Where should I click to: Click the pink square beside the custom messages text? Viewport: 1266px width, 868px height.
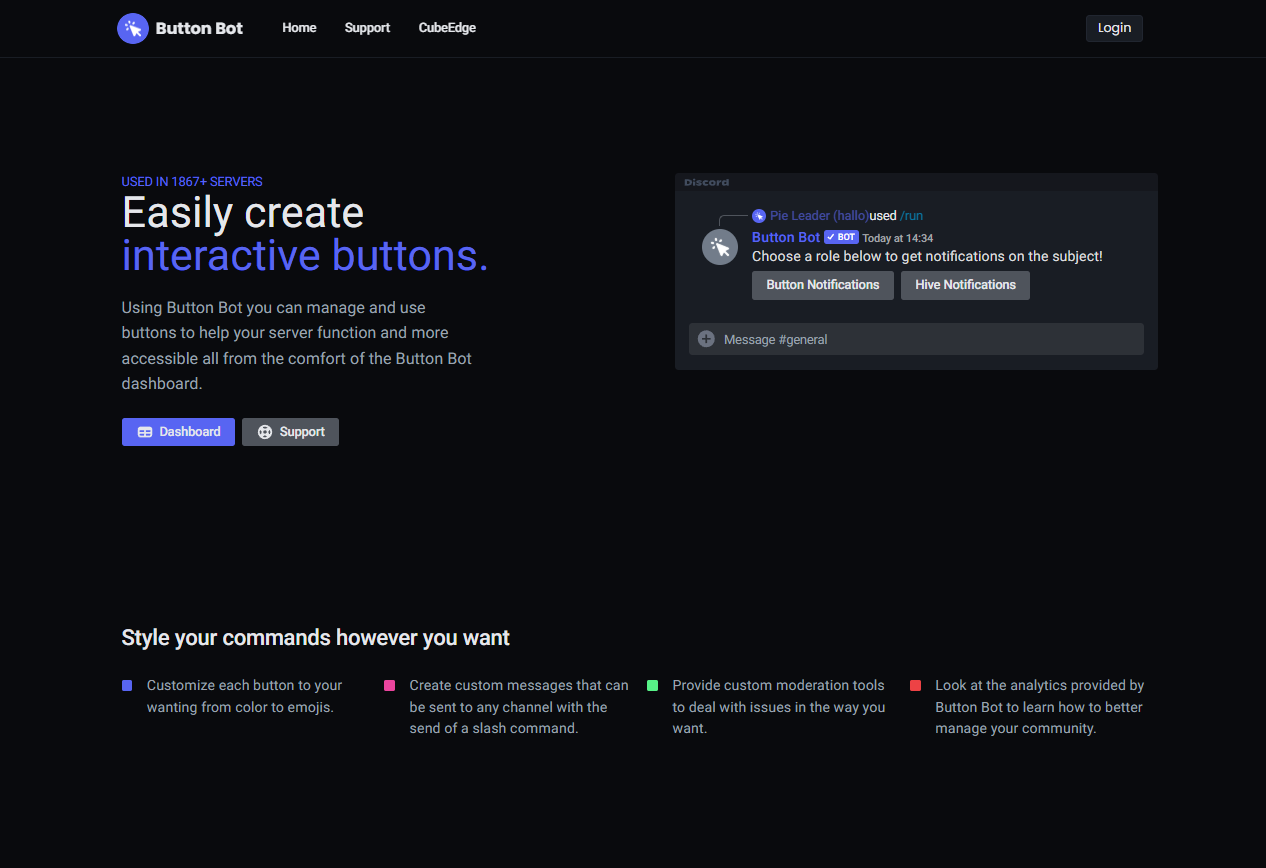tap(389, 686)
